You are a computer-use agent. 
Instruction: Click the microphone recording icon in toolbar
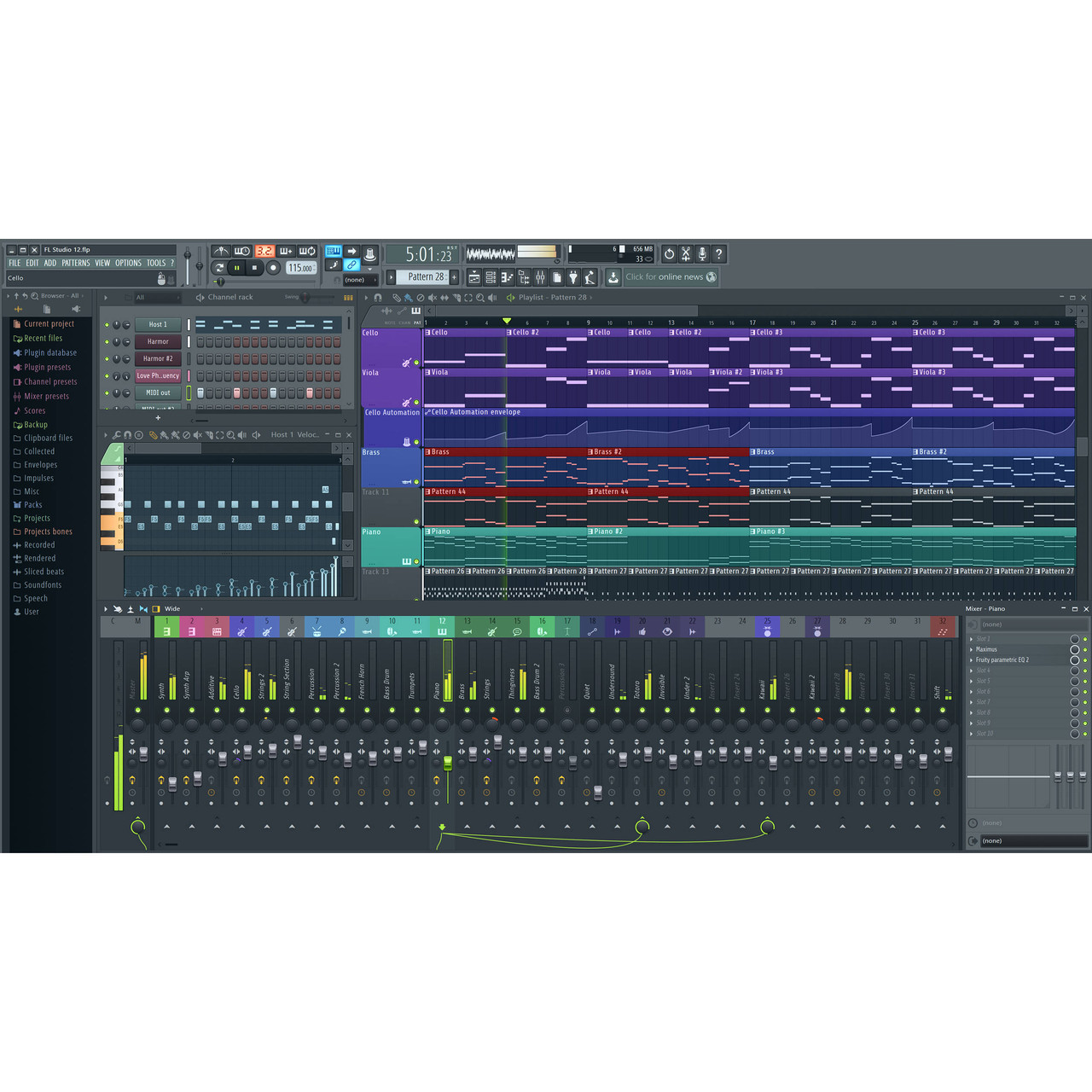[x=702, y=253]
